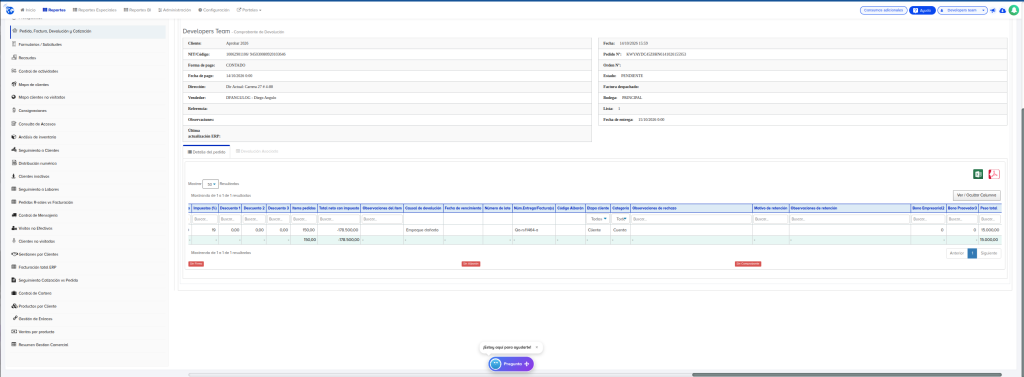Switch to Devolución Asociada tab
This screenshot has height=377, width=1024.
pyautogui.click(x=257, y=151)
